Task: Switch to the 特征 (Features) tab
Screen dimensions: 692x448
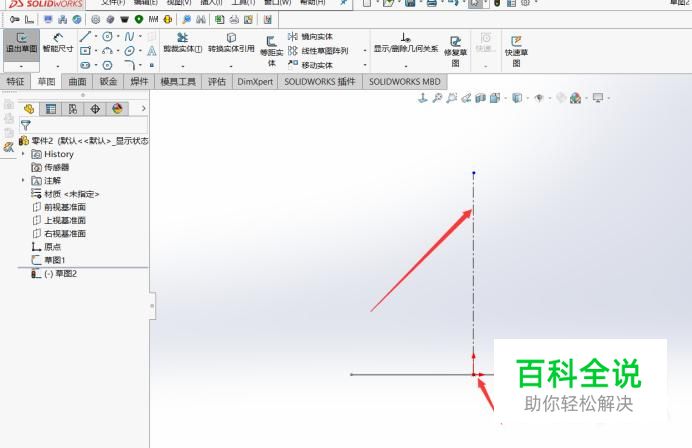Action: (15, 82)
